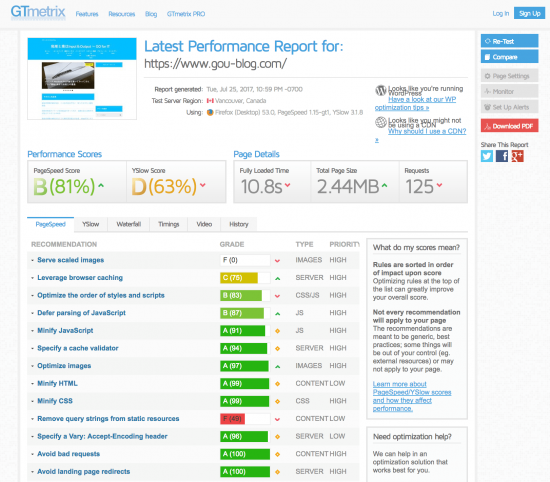
Task: Click Fully Loaded Time trend arrow
Action: point(287,185)
